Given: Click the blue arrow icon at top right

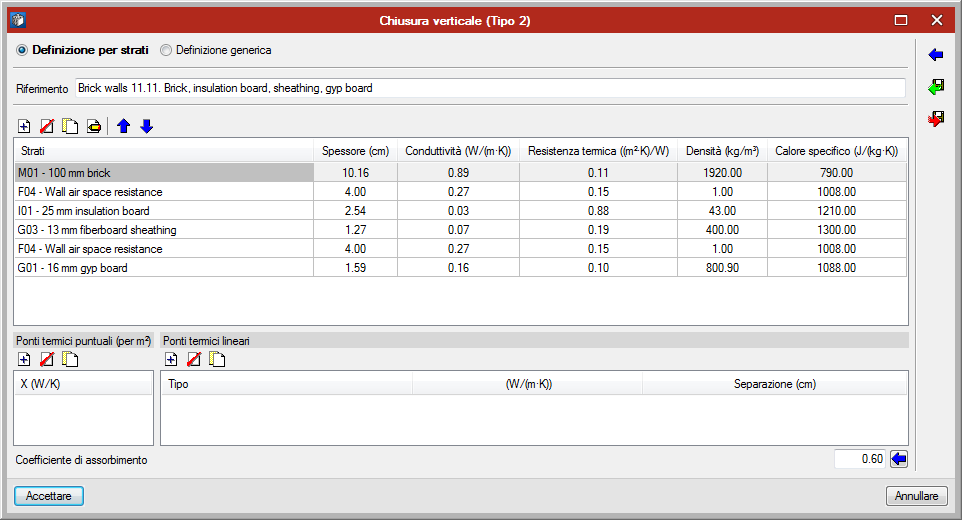Looking at the screenshot, I should (x=936, y=55).
